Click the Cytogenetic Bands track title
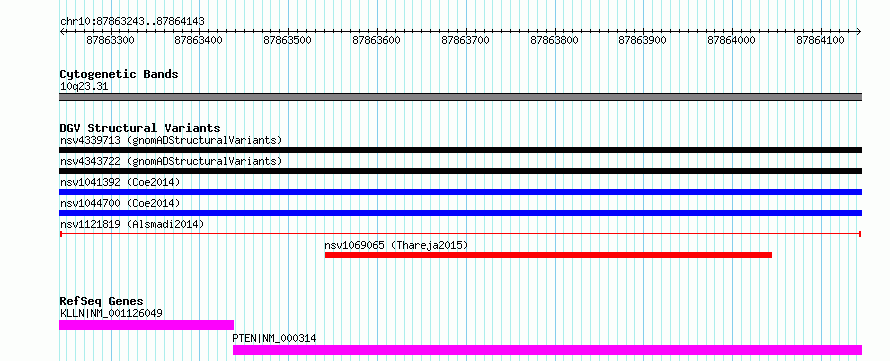 [119, 74]
